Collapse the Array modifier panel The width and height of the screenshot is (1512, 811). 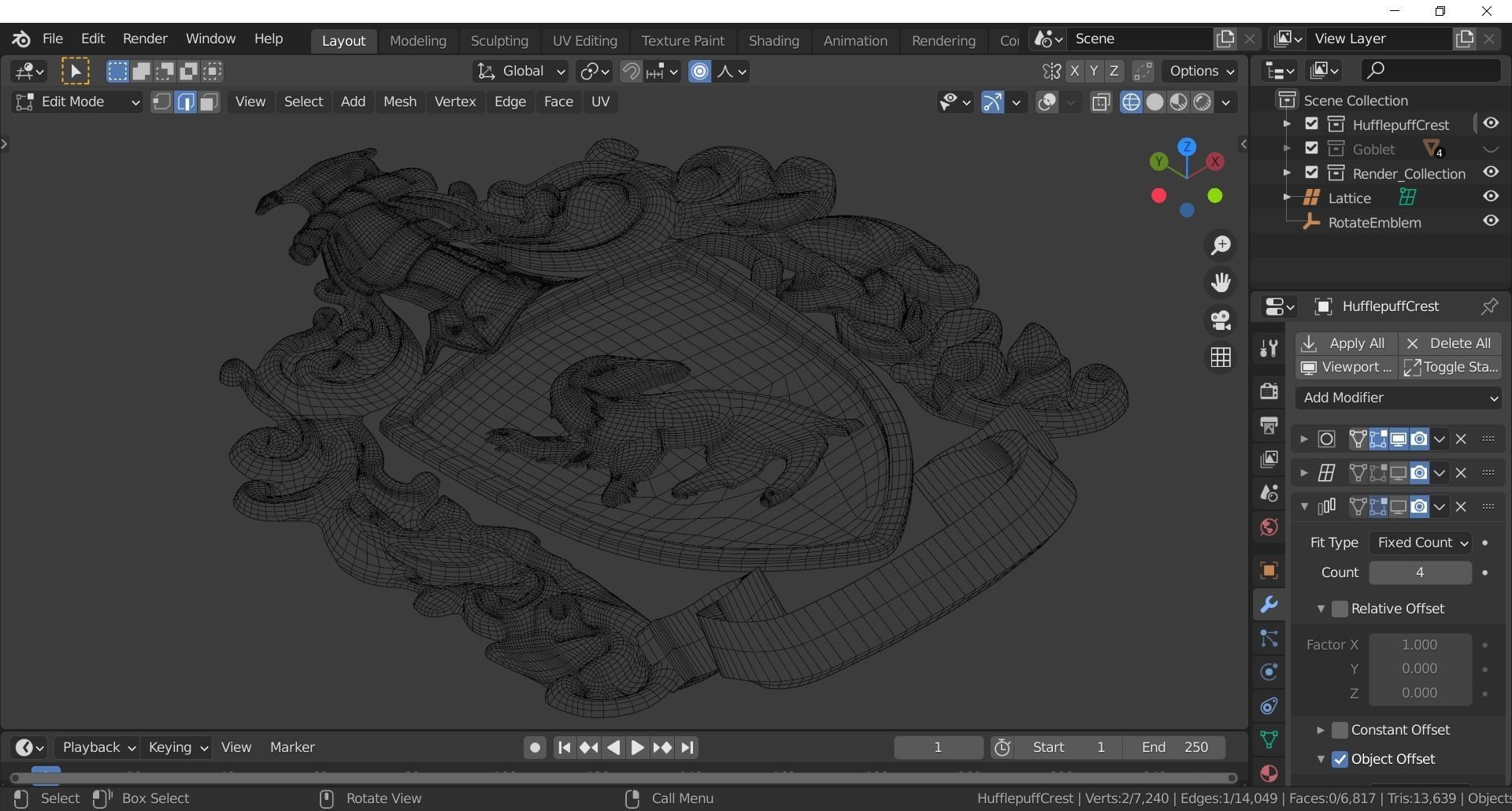click(1304, 507)
